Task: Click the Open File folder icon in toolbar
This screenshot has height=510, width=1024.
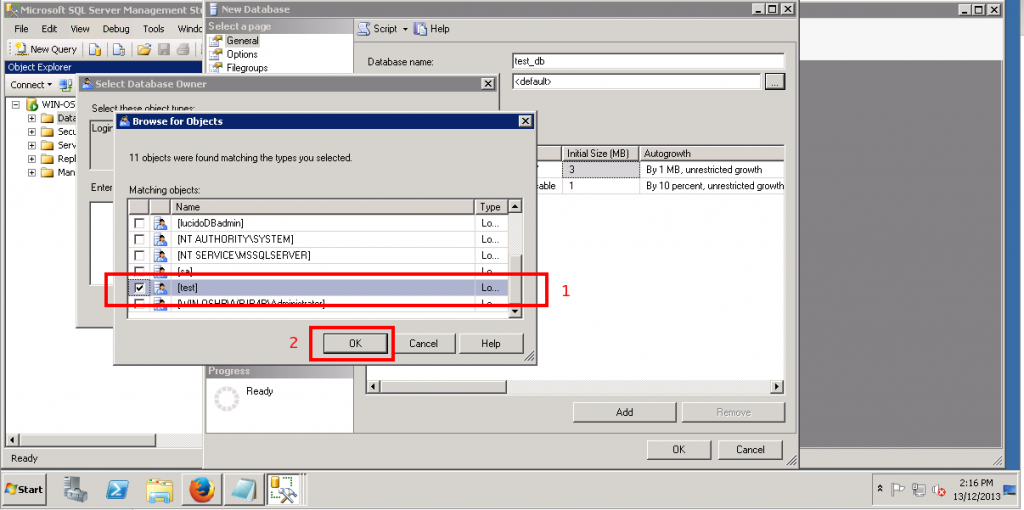Action: point(144,49)
